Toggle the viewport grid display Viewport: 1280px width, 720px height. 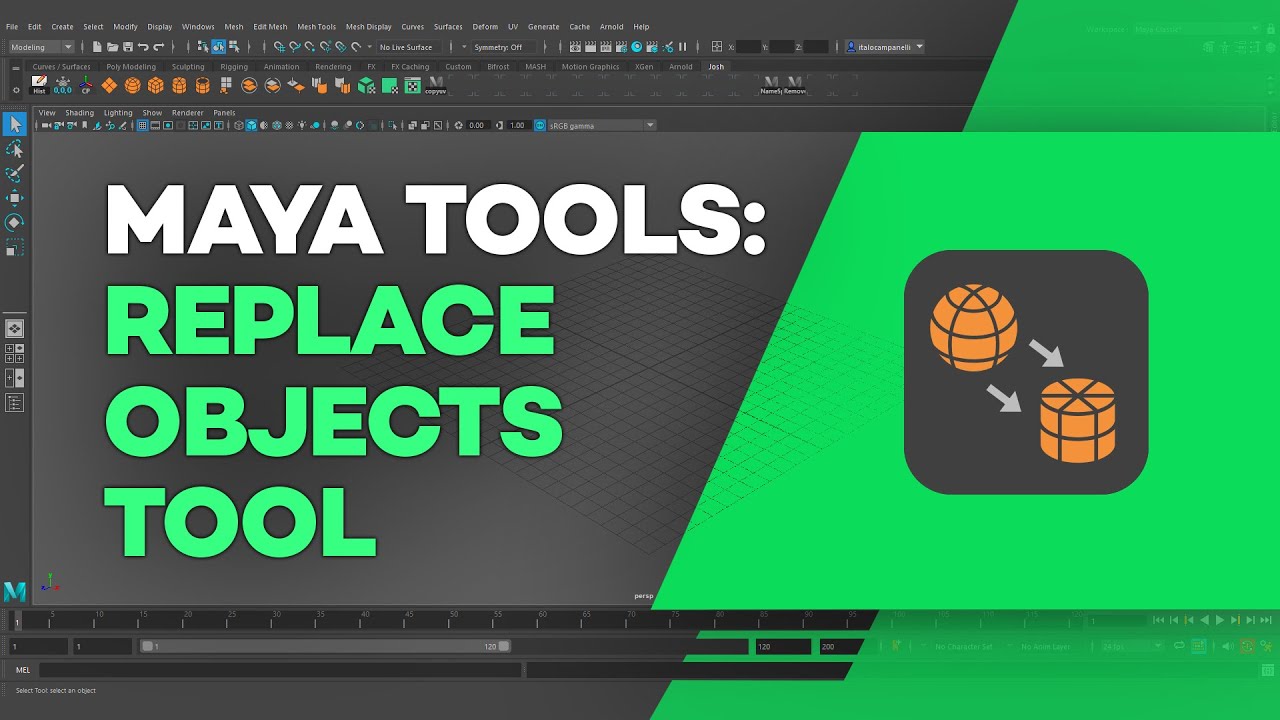click(142, 125)
